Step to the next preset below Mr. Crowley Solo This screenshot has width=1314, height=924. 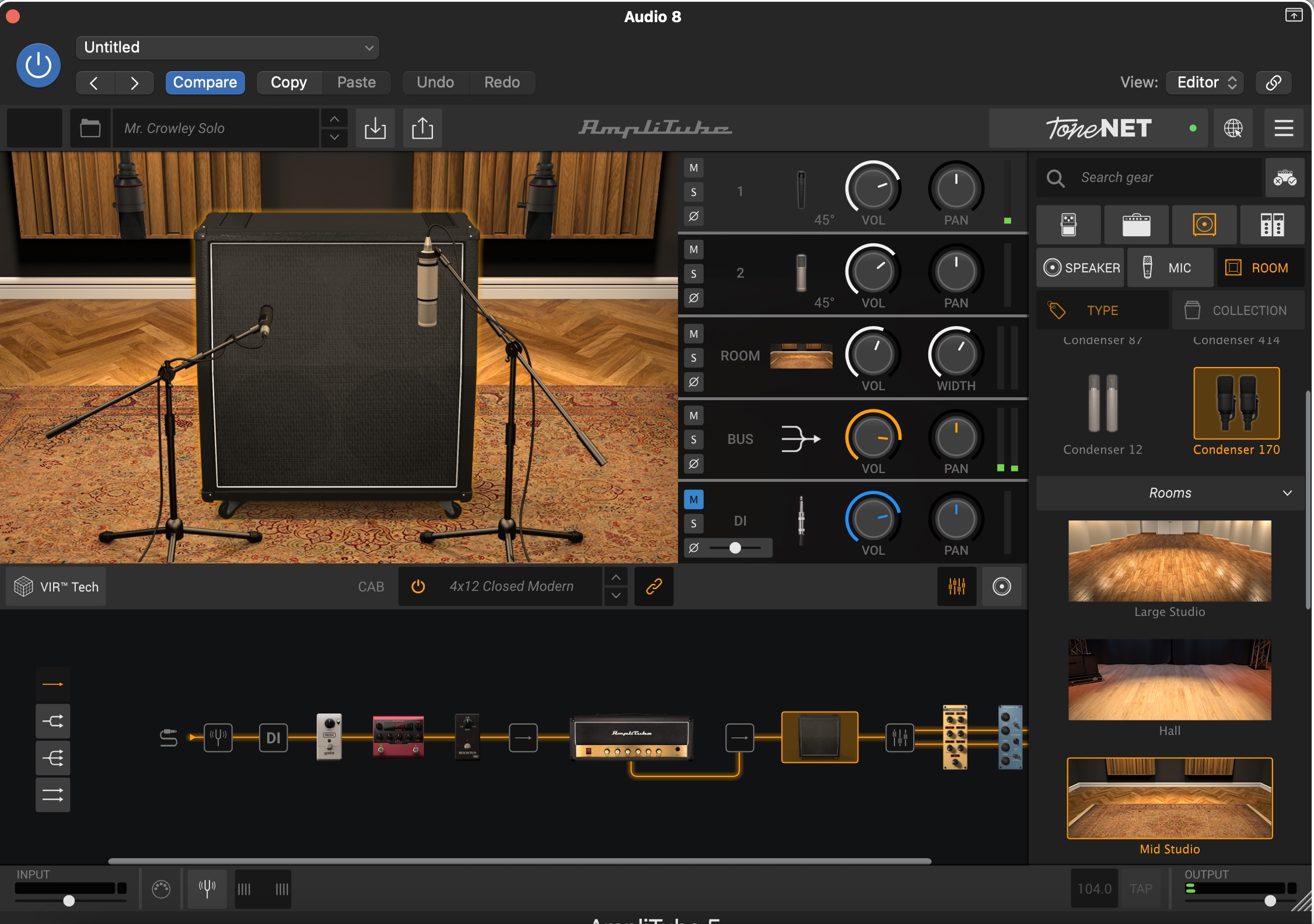pyautogui.click(x=334, y=138)
